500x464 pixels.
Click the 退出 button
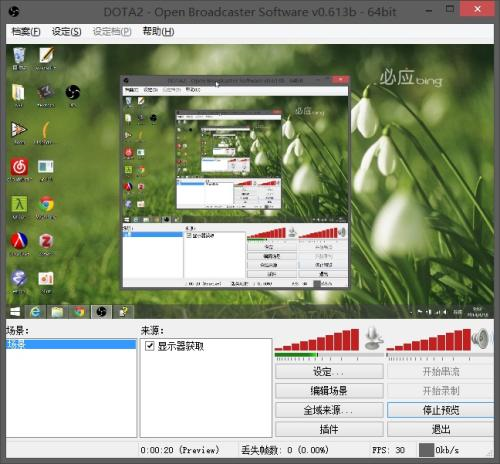click(x=441, y=429)
